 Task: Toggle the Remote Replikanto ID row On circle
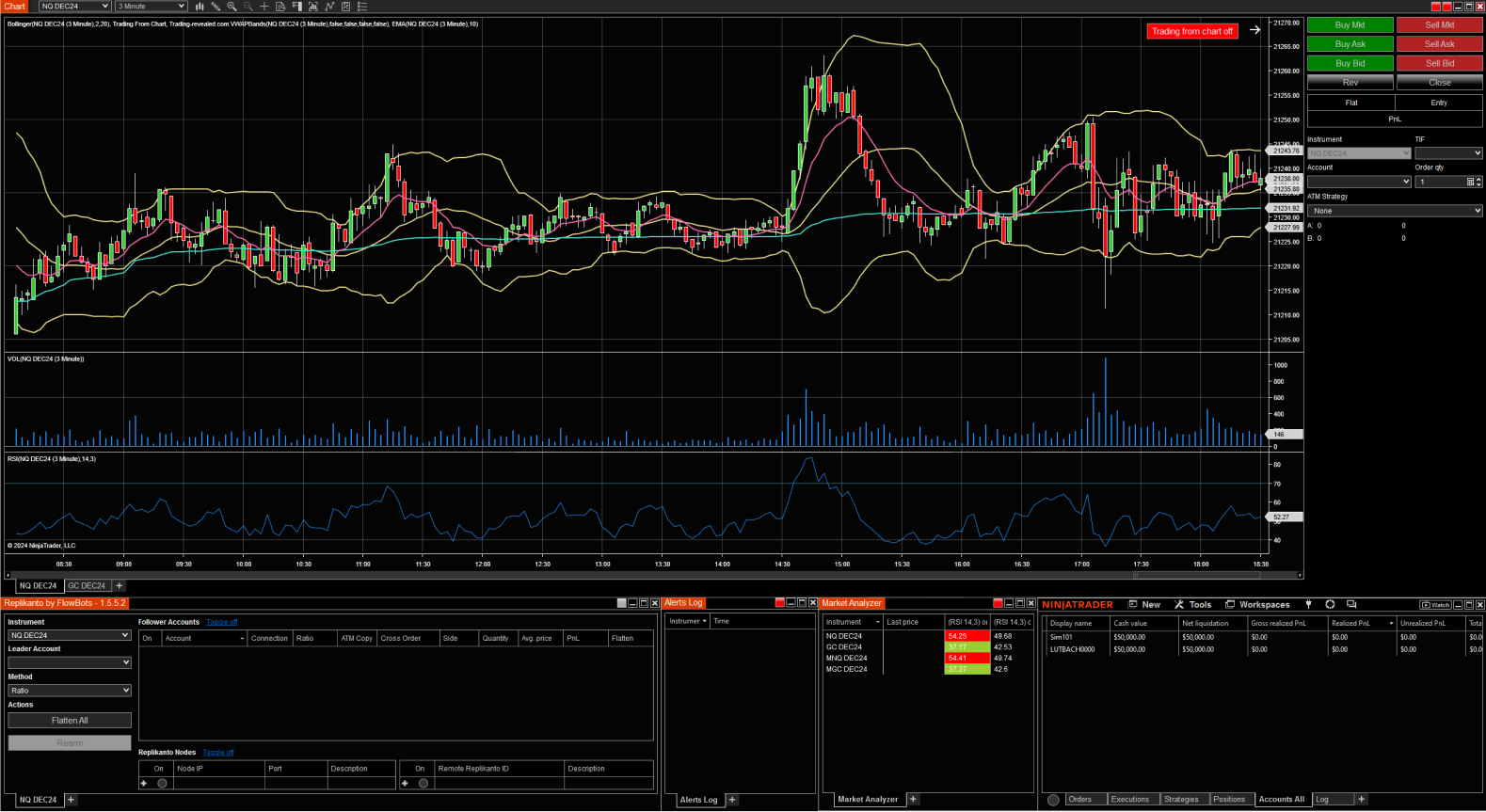coord(423,783)
